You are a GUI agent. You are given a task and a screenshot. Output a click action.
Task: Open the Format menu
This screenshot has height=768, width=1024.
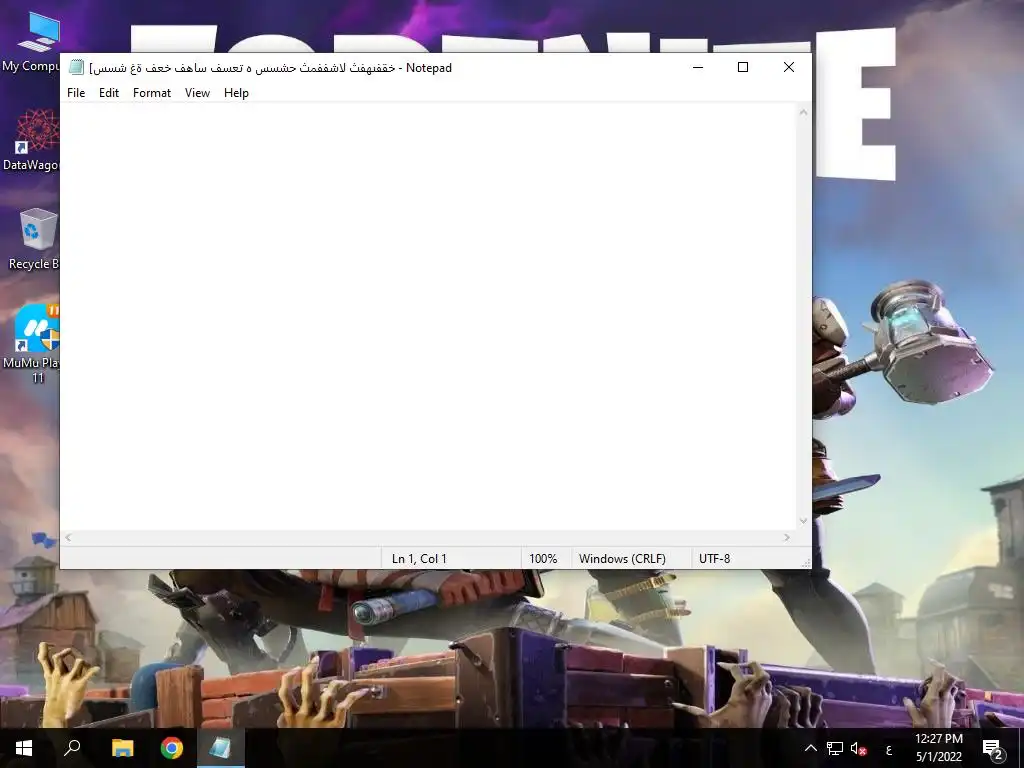[152, 93]
